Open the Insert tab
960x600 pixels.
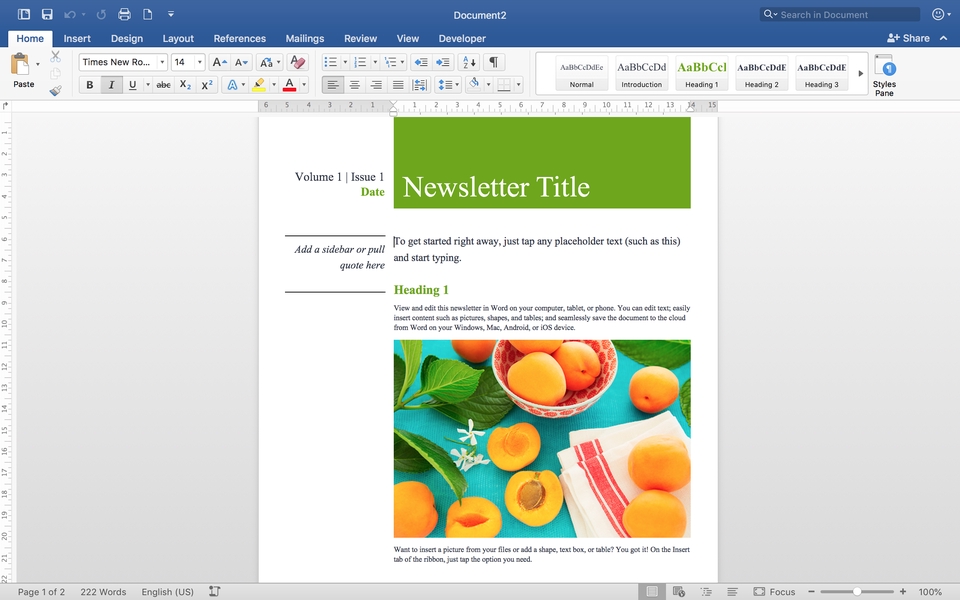point(77,38)
